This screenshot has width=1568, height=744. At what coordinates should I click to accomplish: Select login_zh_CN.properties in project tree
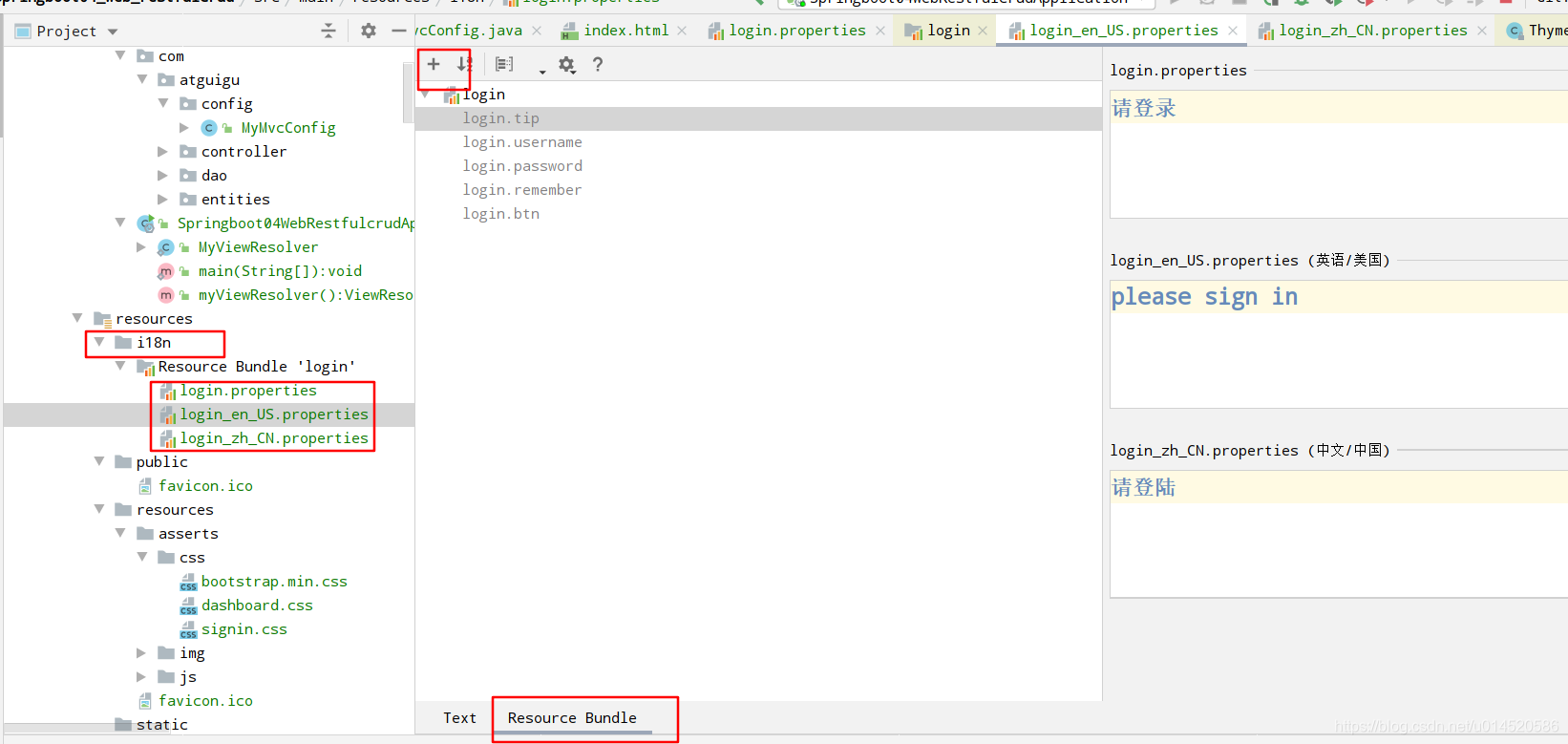(274, 437)
